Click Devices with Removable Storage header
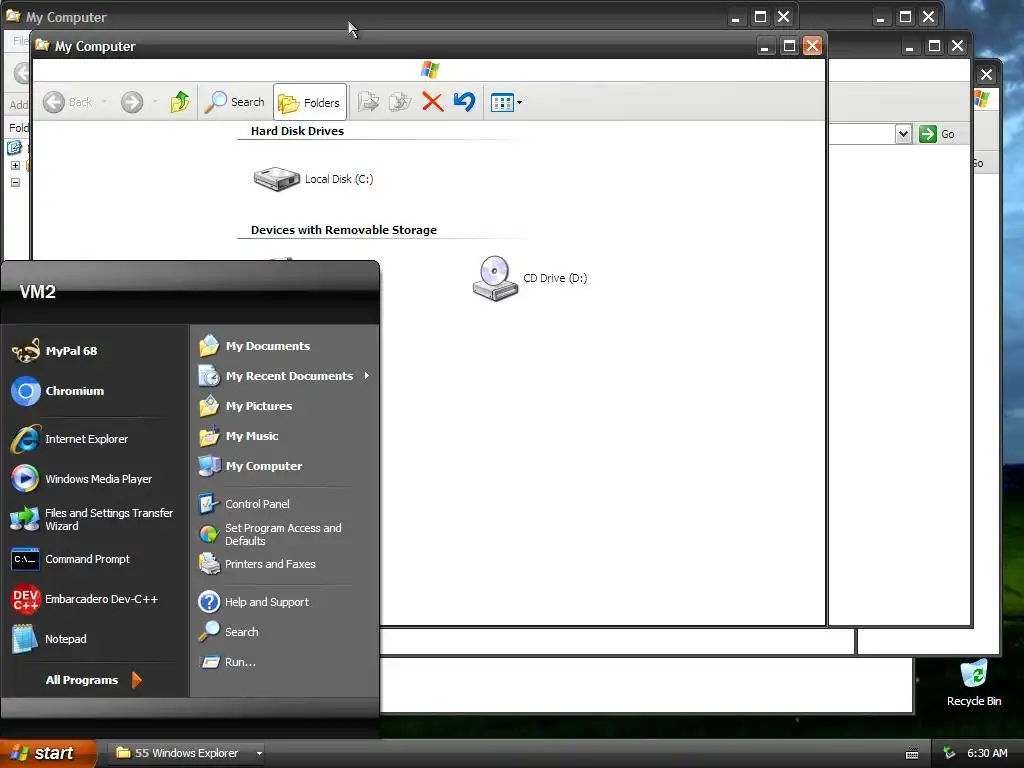The image size is (1024, 768). coord(344,230)
